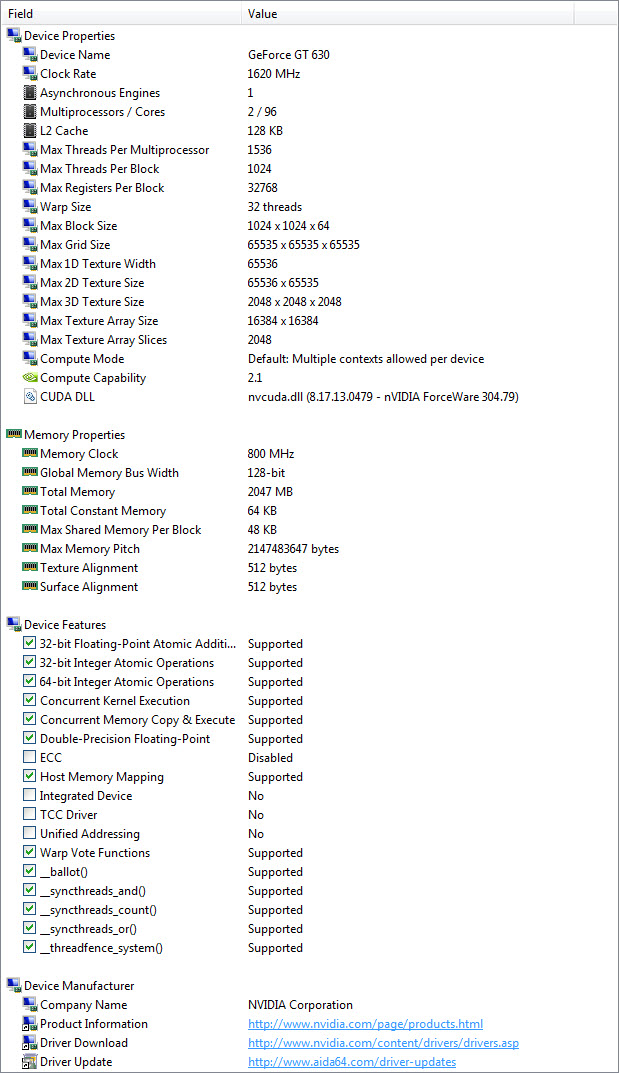Click the Company Name row icon
Viewport: 619px width, 1073px height.
coord(29,1005)
